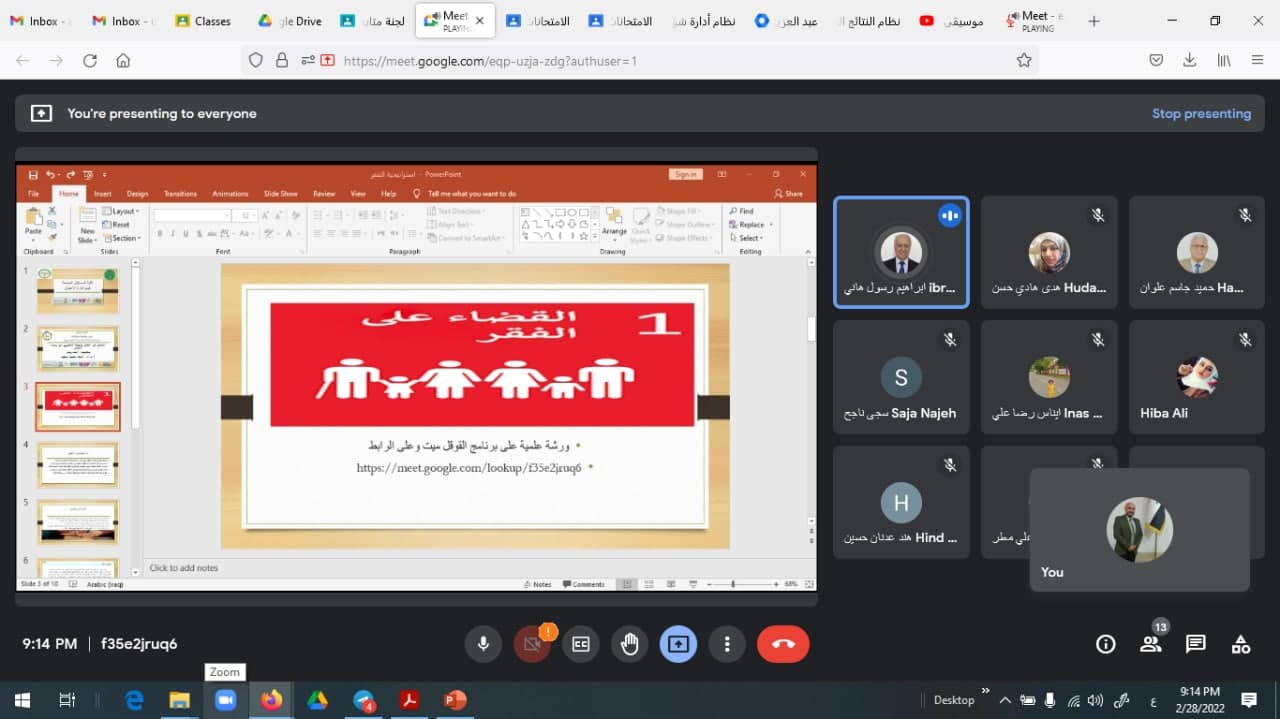
Task: Click the self-view tile labeled You
Action: tap(1140, 530)
